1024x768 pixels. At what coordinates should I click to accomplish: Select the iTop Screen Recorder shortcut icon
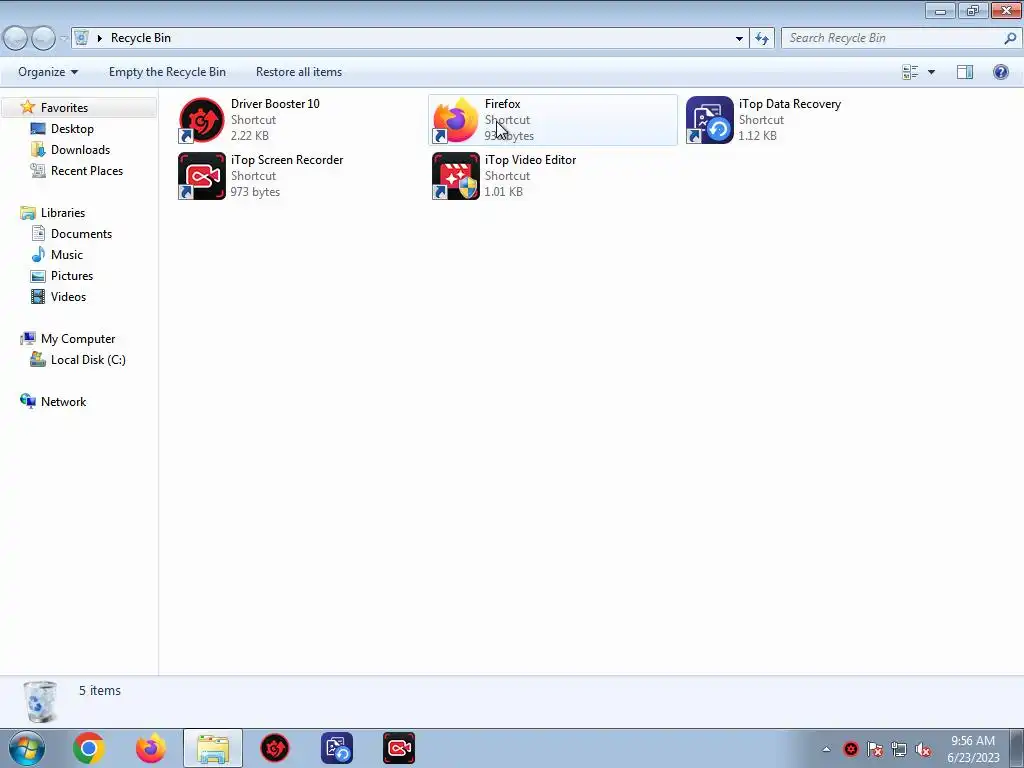pyautogui.click(x=202, y=176)
